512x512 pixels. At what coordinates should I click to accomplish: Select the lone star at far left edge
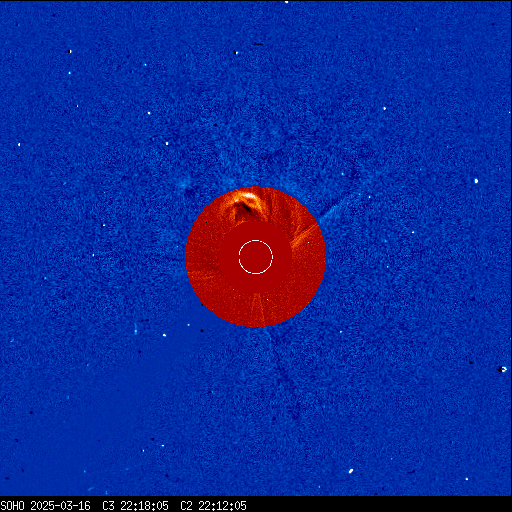click(x=19, y=144)
